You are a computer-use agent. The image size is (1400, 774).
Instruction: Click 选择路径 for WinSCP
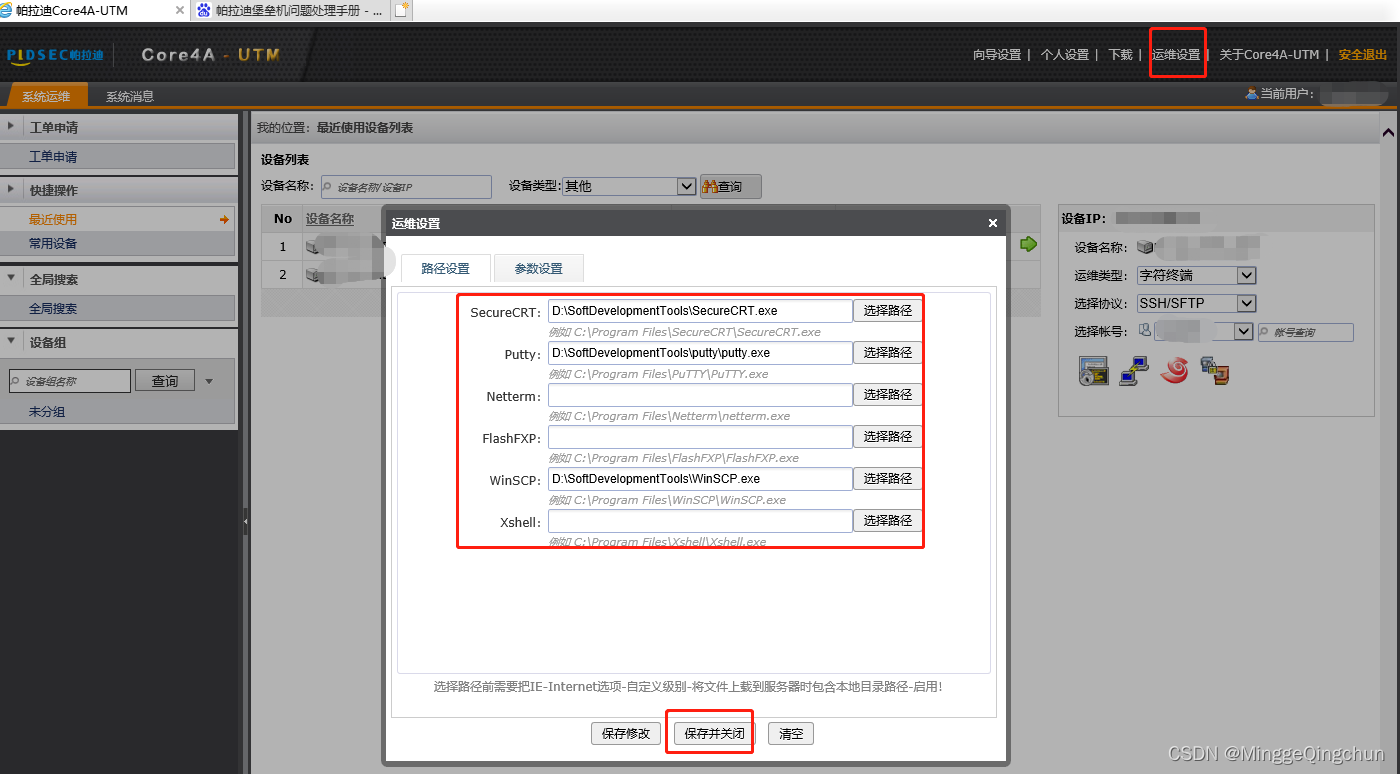[x=888, y=479]
